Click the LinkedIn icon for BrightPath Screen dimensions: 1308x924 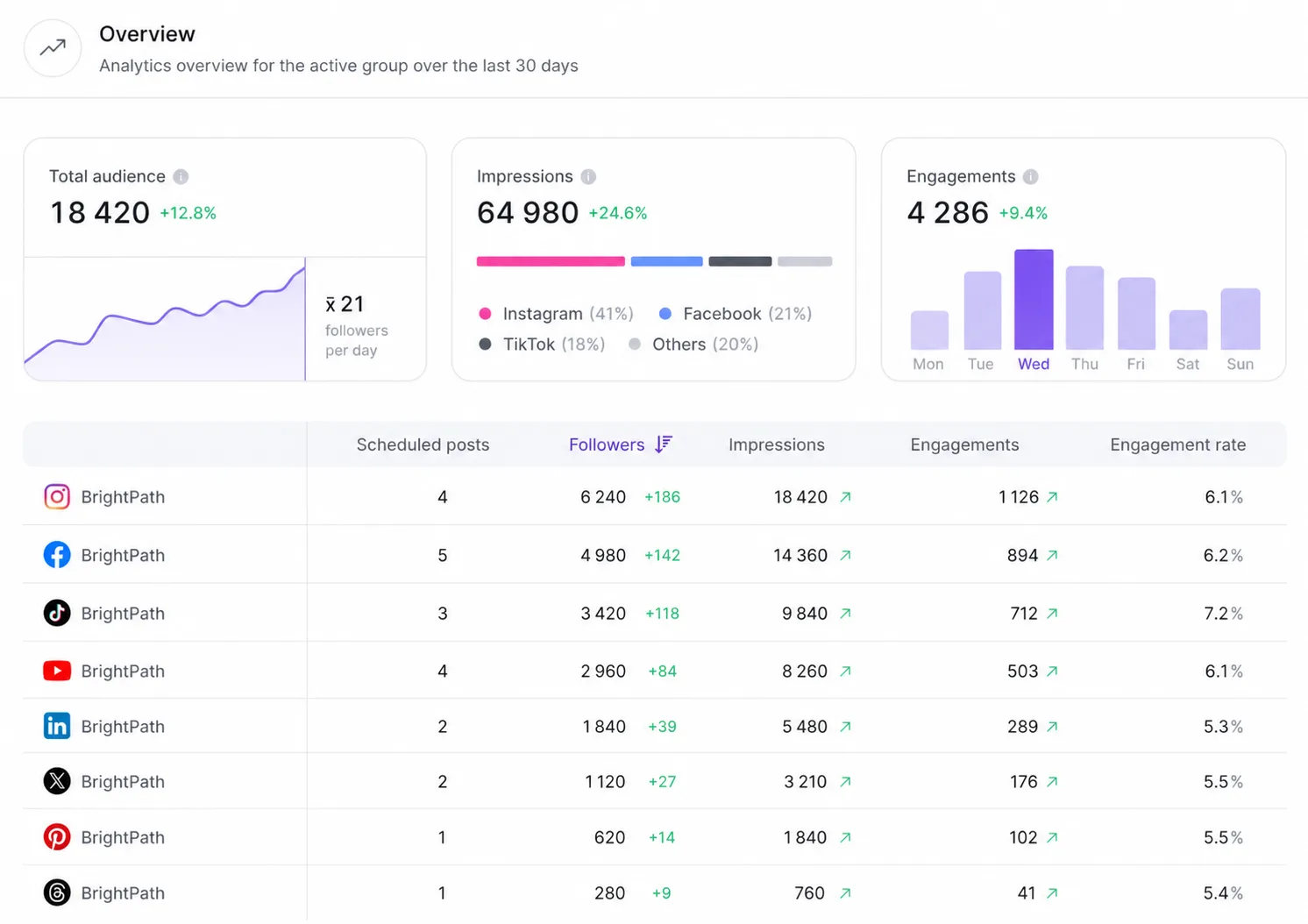pos(57,726)
